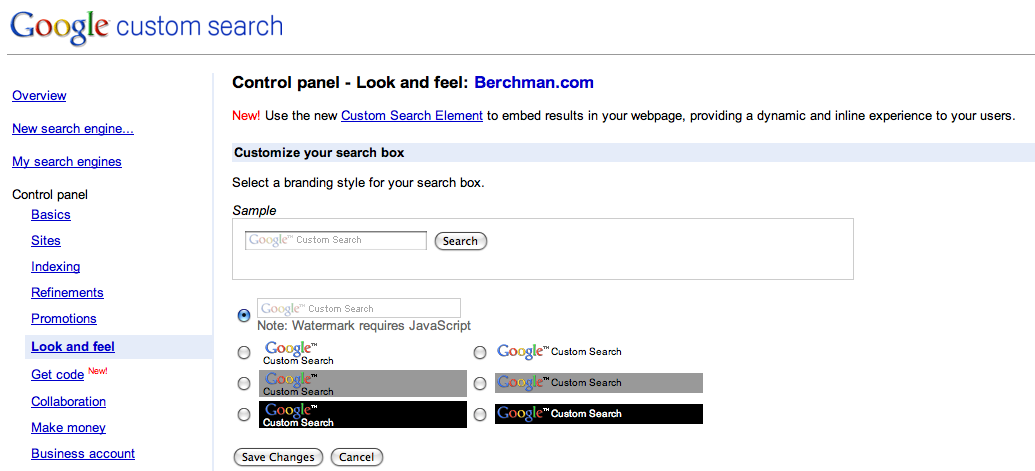Open the Make money sidebar link

68,427
